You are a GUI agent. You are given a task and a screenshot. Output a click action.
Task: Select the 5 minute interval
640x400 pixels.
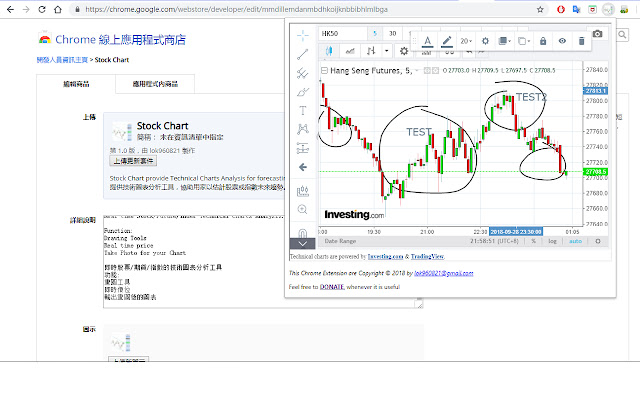(375, 33)
